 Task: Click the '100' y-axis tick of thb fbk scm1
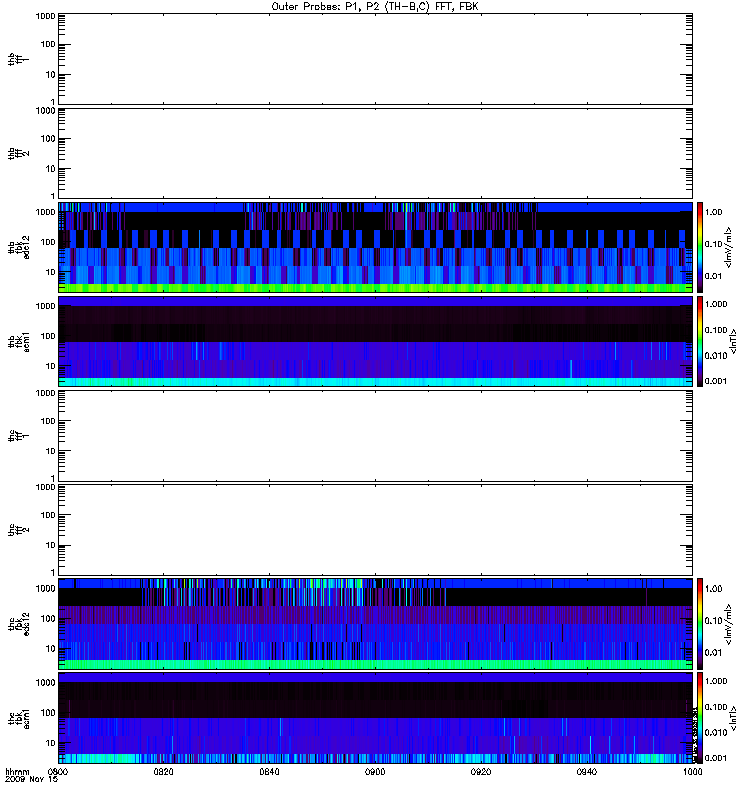(x=48, y=336)
